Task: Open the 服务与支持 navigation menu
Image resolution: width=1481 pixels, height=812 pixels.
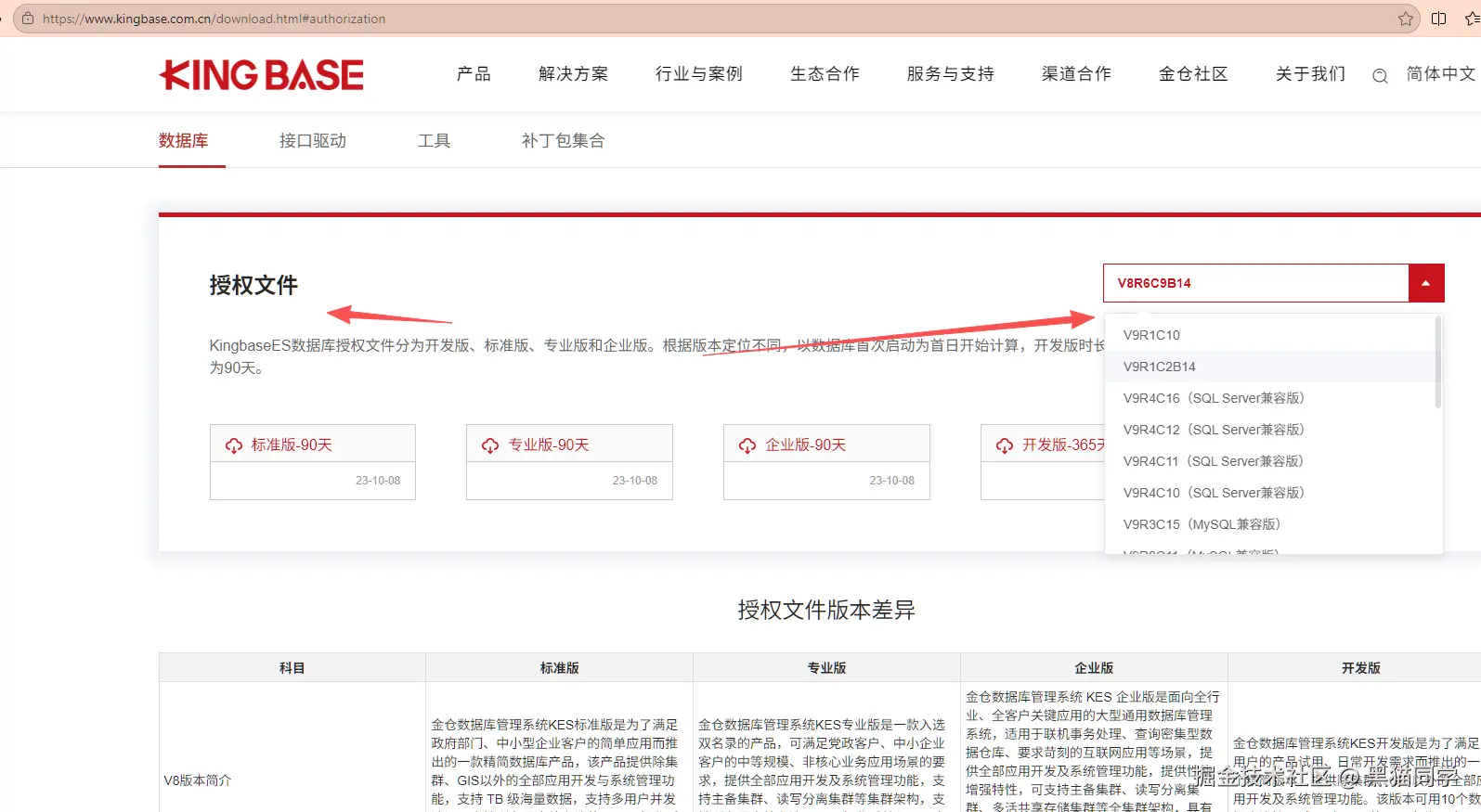Action: coord(951,73)
